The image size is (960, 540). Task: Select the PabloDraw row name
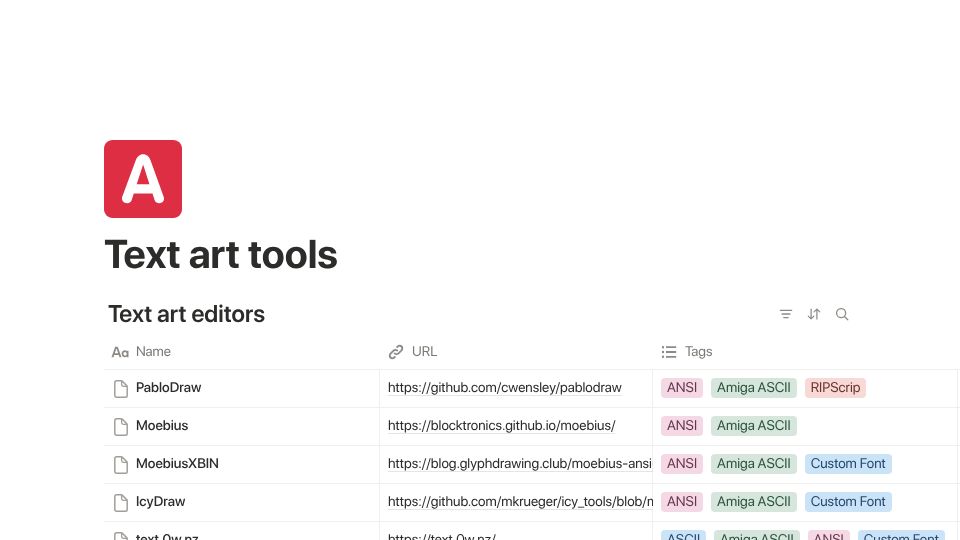[x=168, y=388]
